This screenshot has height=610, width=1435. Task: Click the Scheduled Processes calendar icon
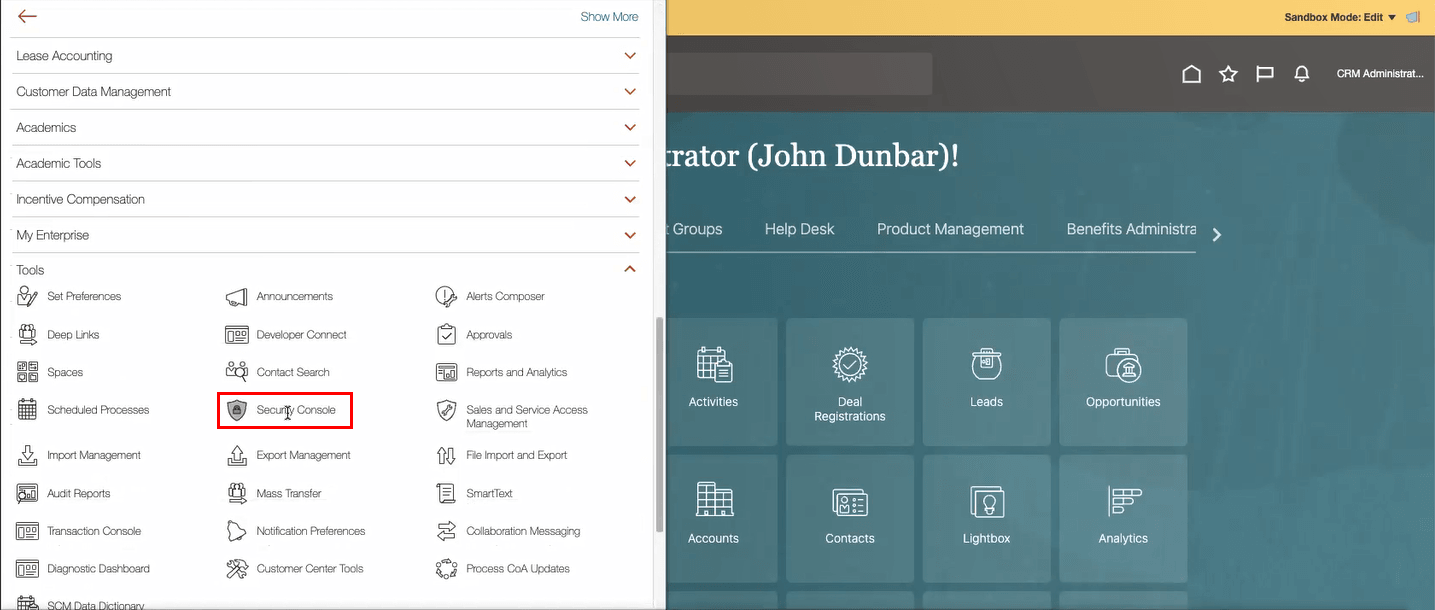click(28, 410)
